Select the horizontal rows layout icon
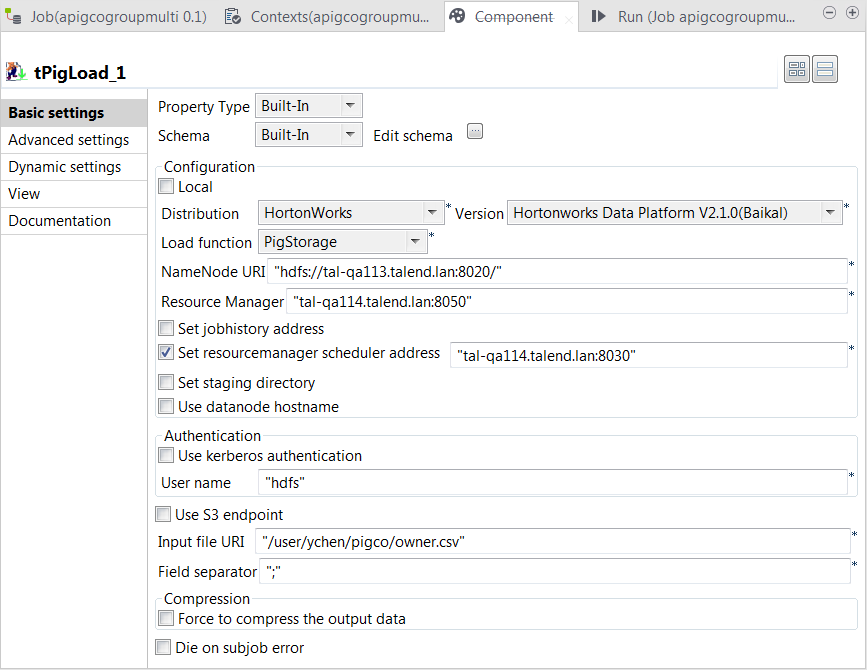The image size is (867, 670). (825, 68)
